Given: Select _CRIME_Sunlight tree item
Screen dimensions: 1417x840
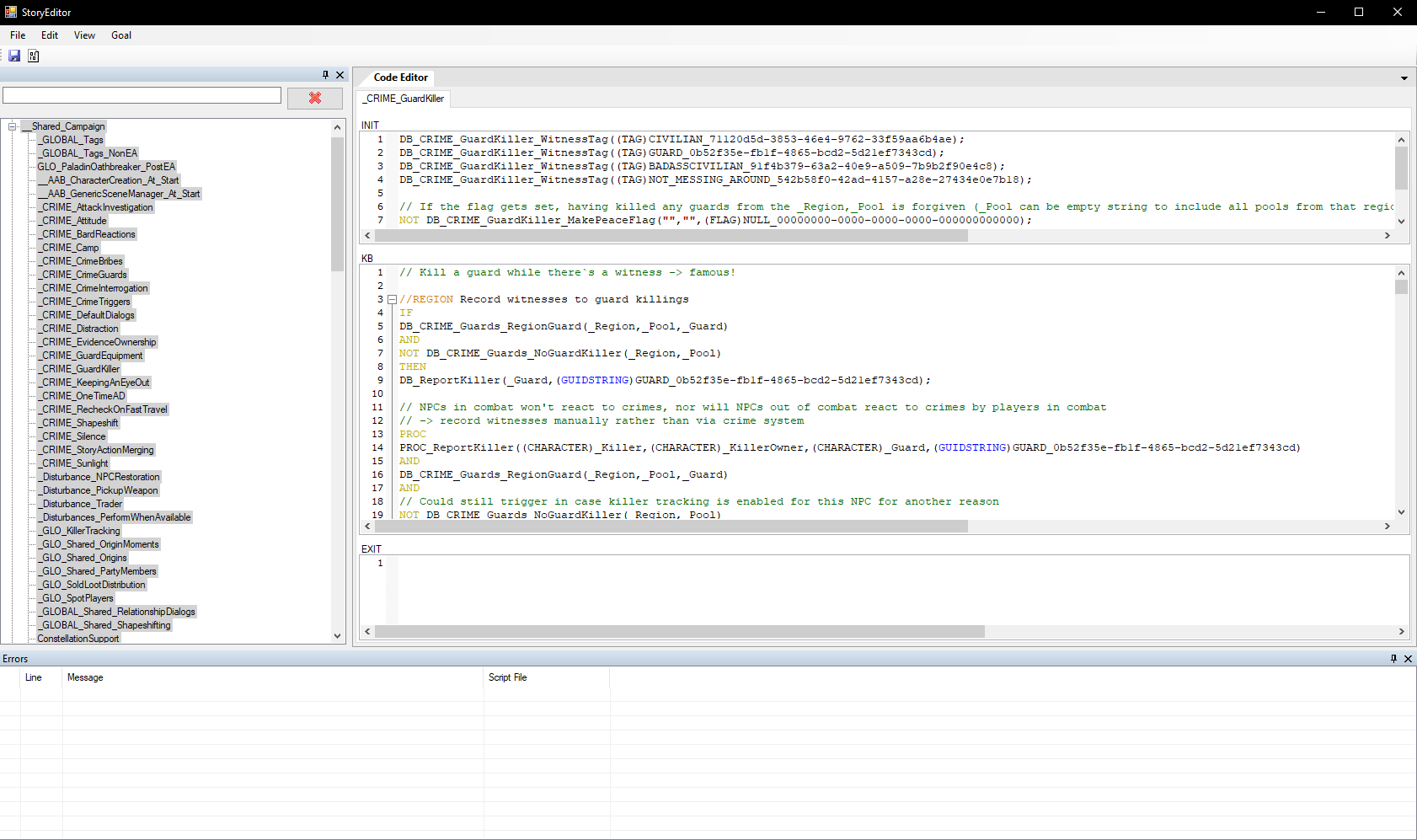Looking at the screenshot, I should click(x=73, y=463).
